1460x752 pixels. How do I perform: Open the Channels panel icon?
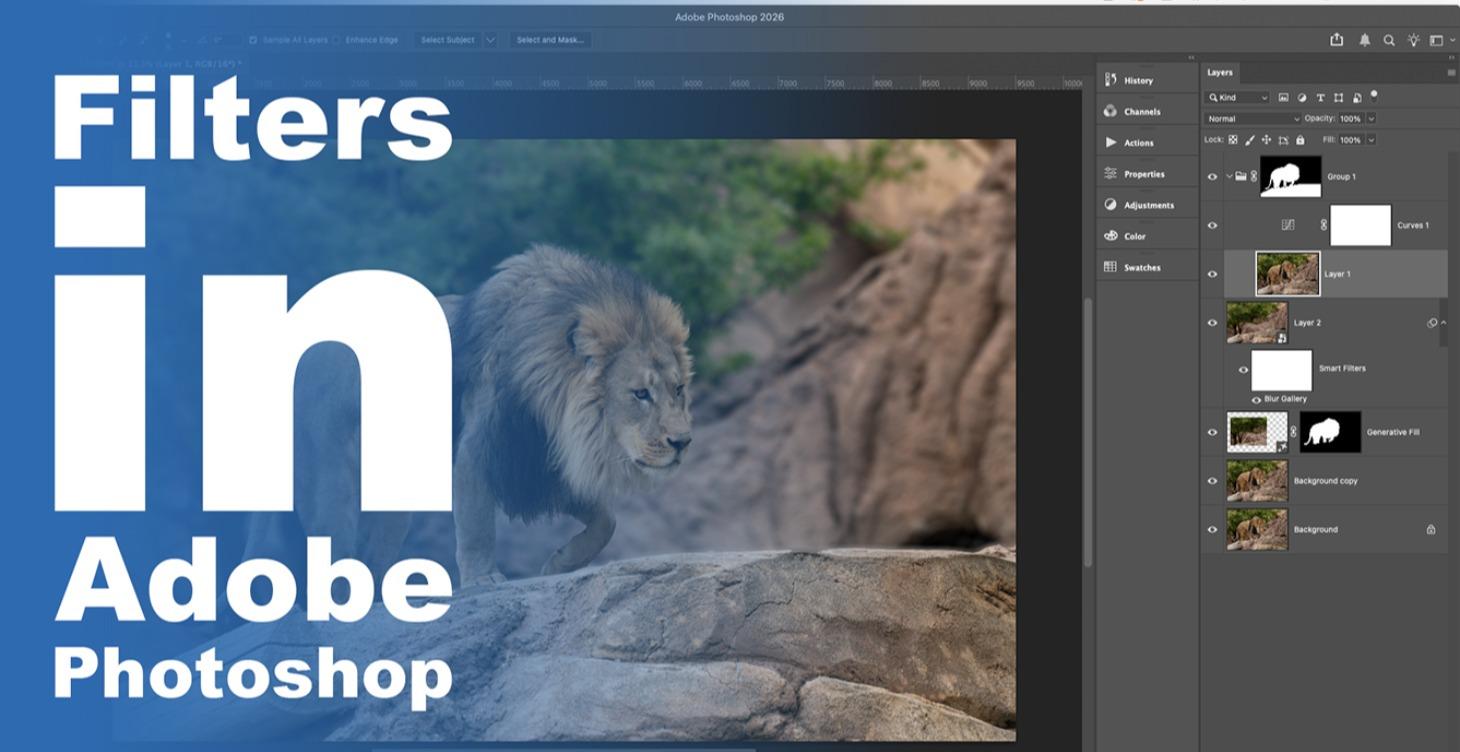point(1110,111)
